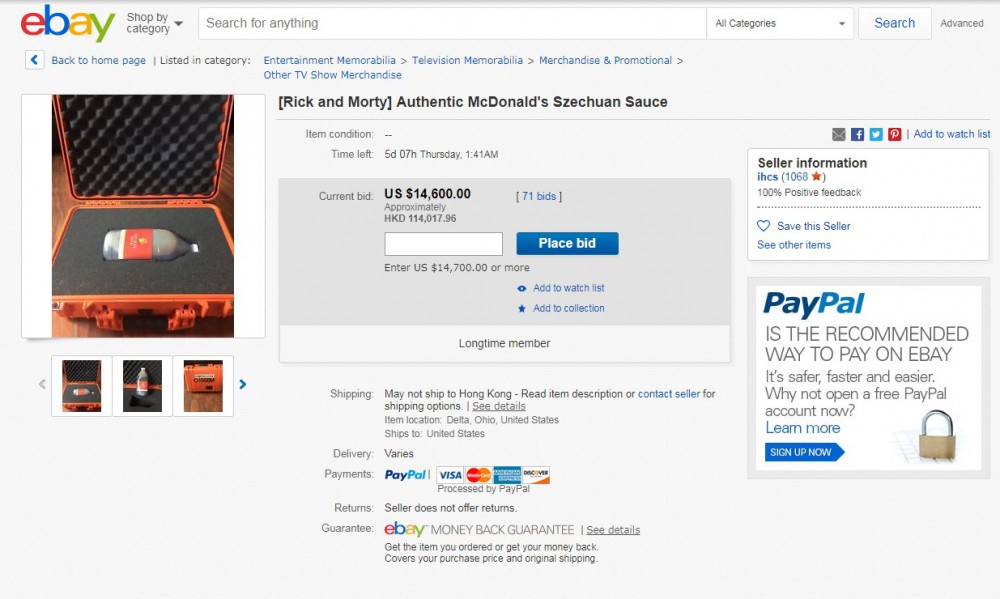The image size is (1000, 599).
Task: Click the watch icon beside Add to watch list
Action: (x=521, y=289)
